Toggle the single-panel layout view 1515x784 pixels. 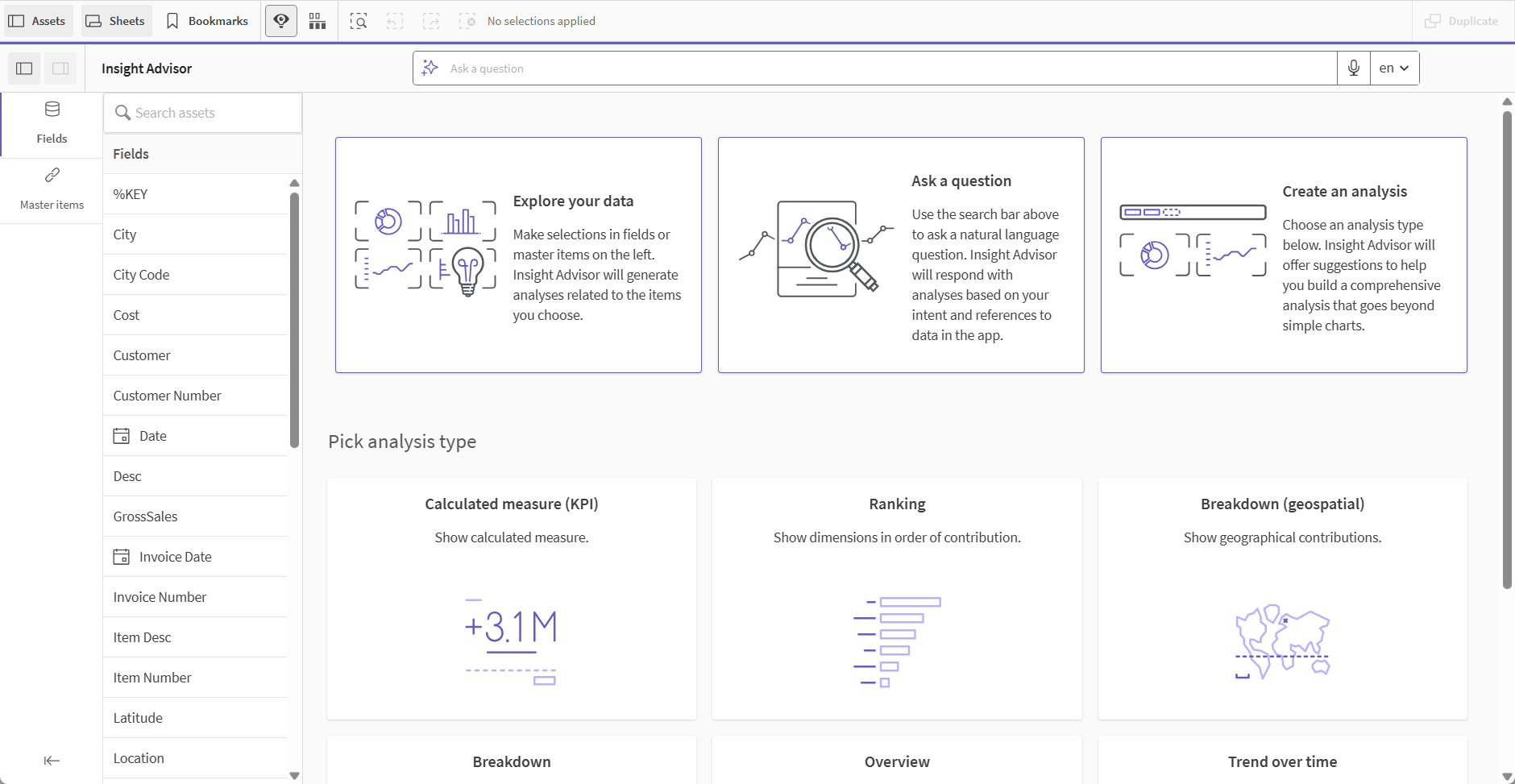[x=23, y=68]
